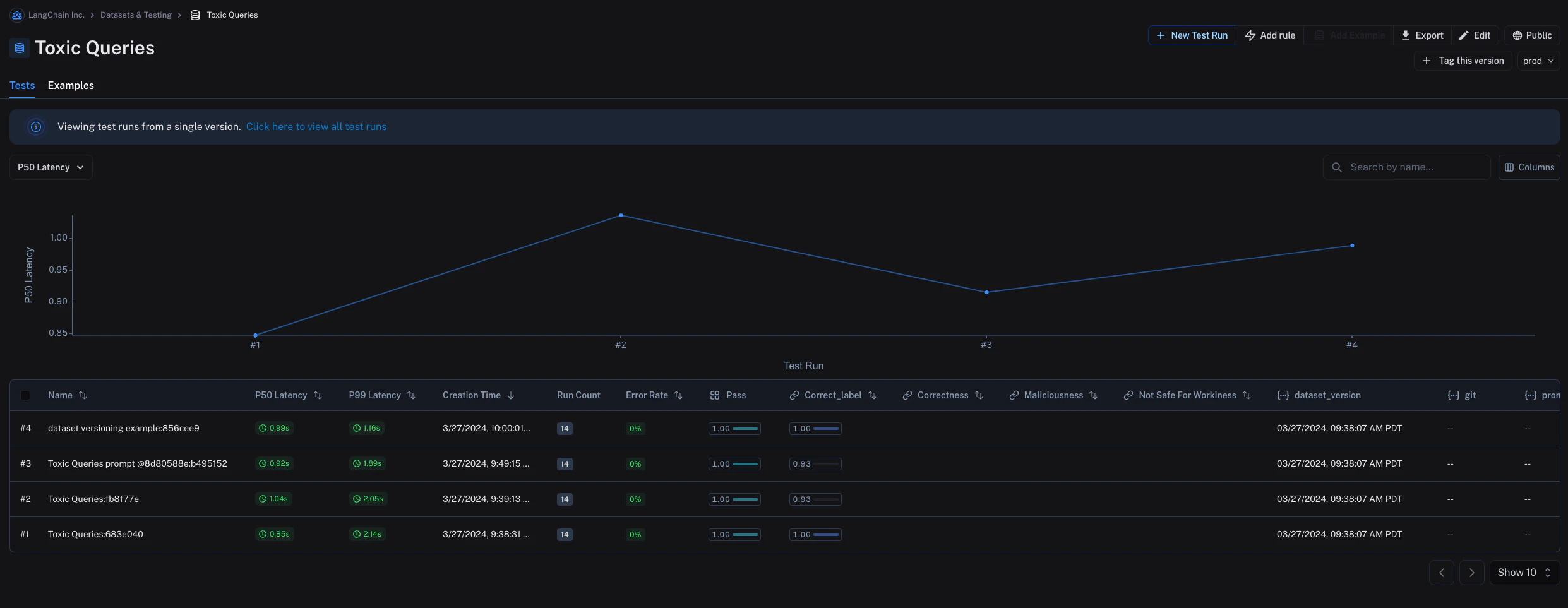Switch to the Examples tab

pos(70,86)
